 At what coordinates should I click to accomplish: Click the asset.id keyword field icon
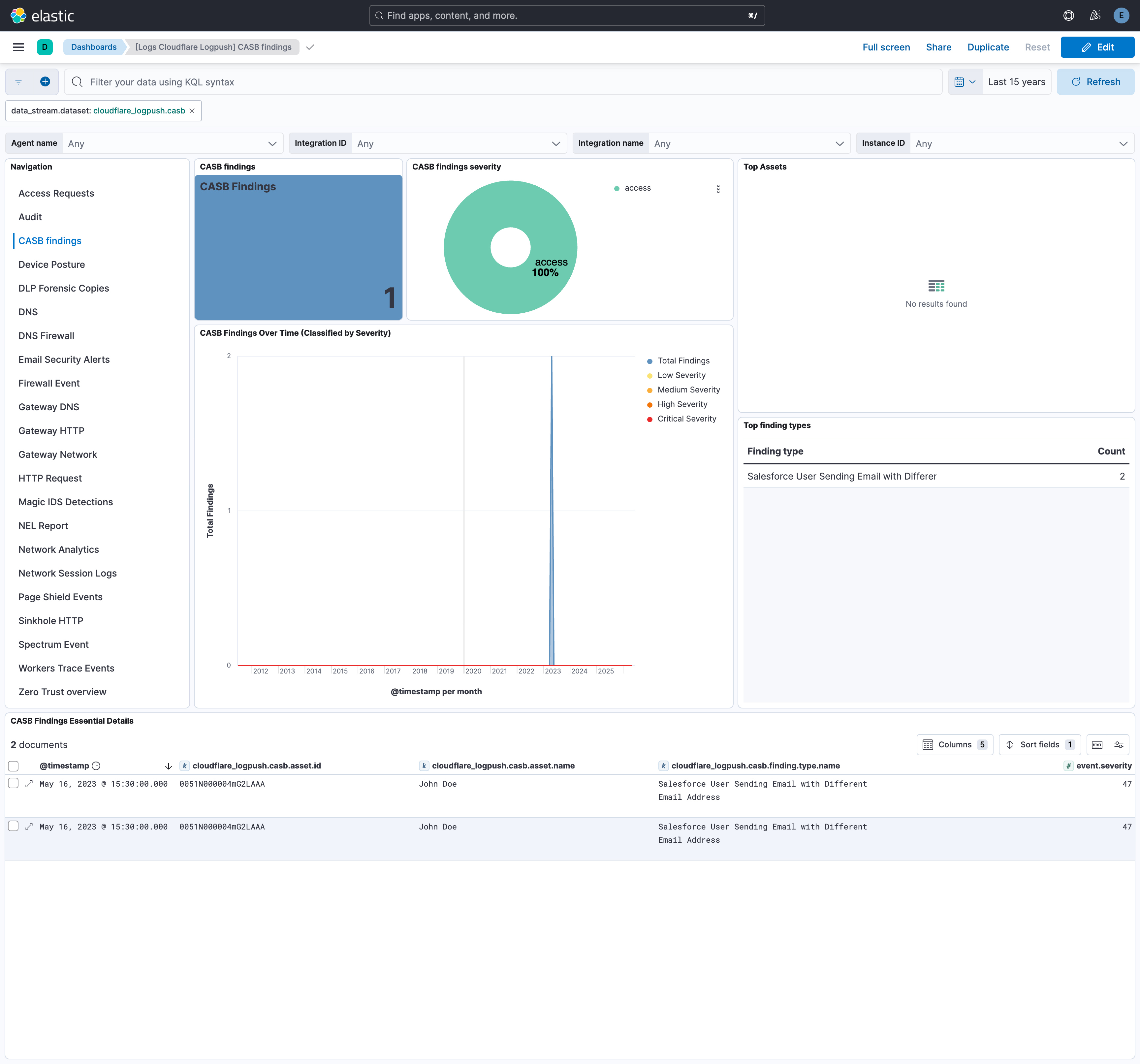point(185,766)
